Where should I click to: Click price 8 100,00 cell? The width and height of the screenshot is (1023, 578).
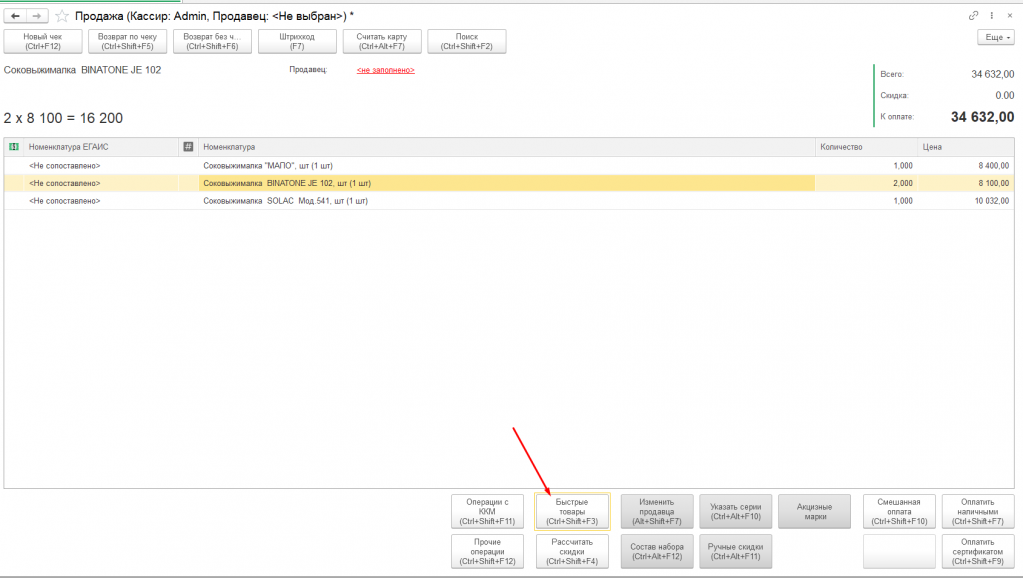(966, 183)
